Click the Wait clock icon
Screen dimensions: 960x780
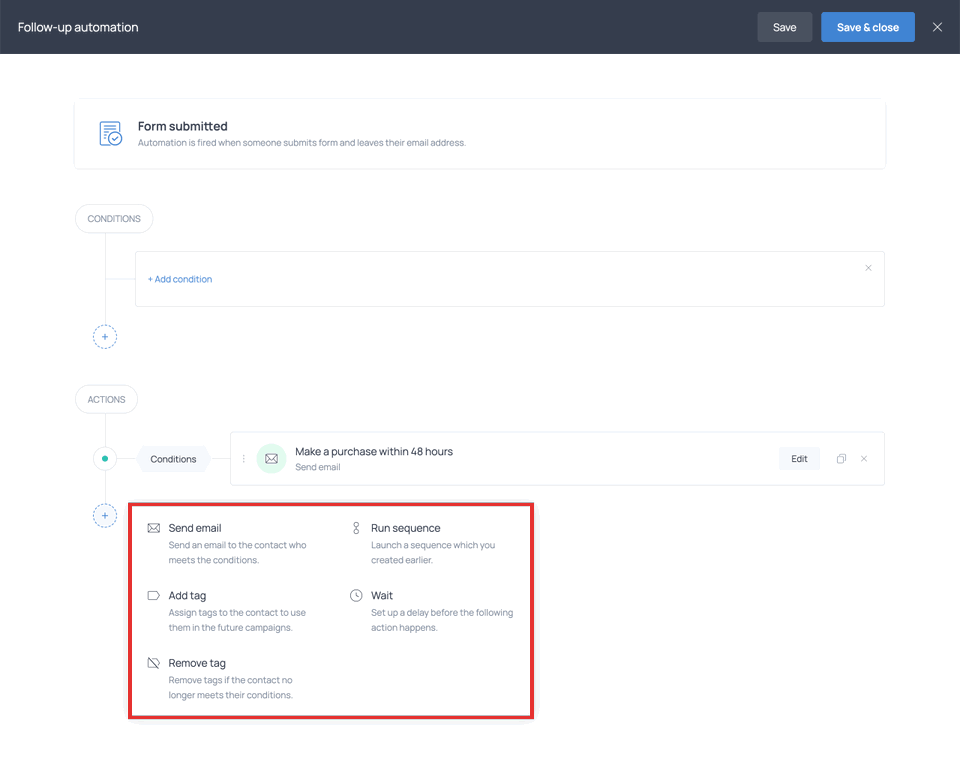tap(356, 596)
